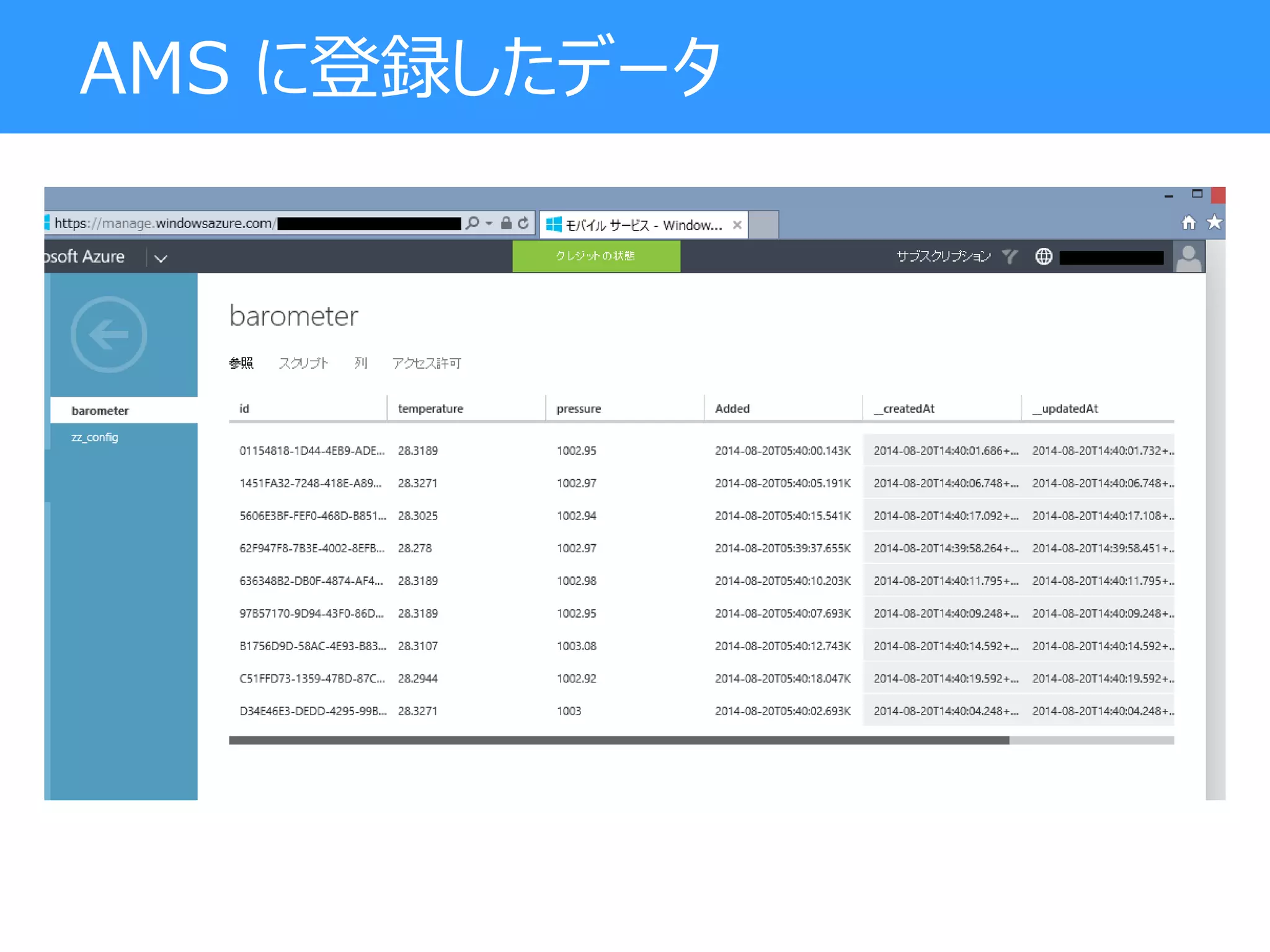This screenshot has width=1270, height=952.
Task: Click the temperature column header
Action: tap(466, 408)
